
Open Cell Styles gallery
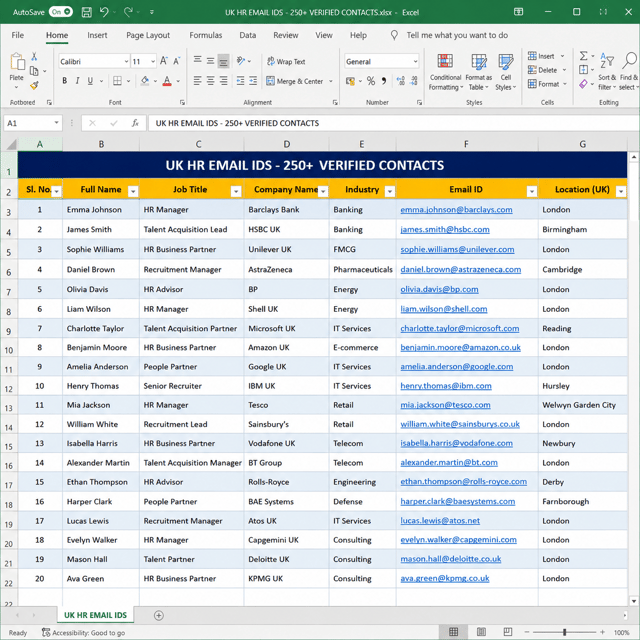pyautogui.click(x=506, y=72)
